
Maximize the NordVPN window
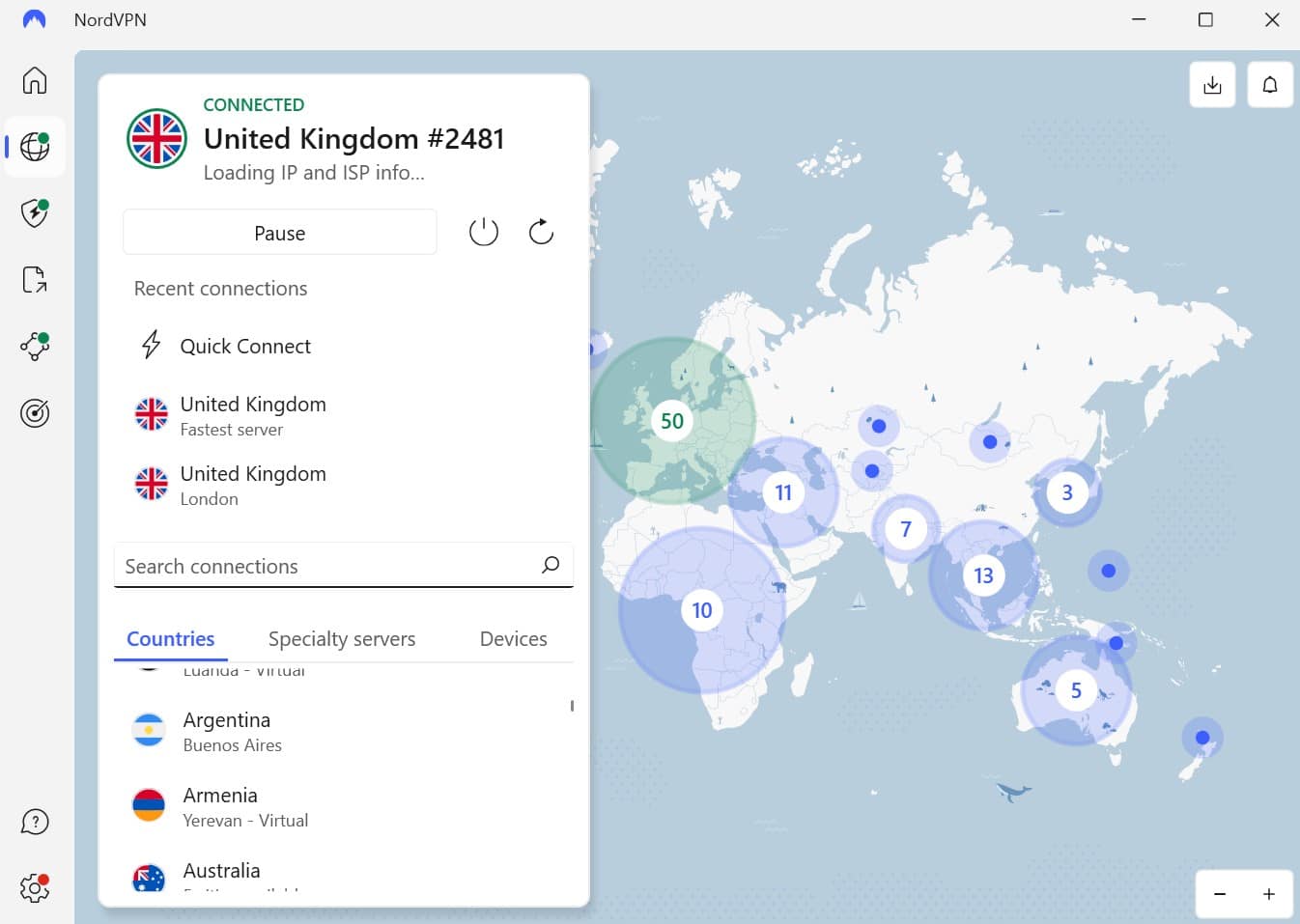(x=1205, y=19)
